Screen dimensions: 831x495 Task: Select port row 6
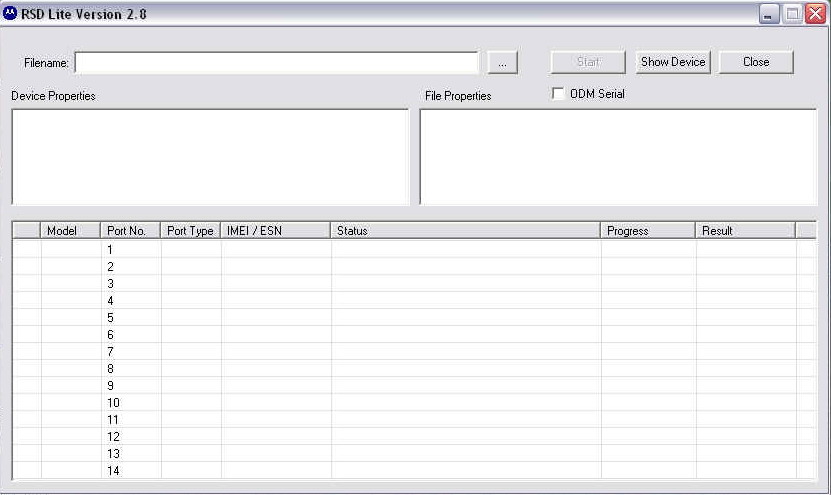tap(413, 334)
